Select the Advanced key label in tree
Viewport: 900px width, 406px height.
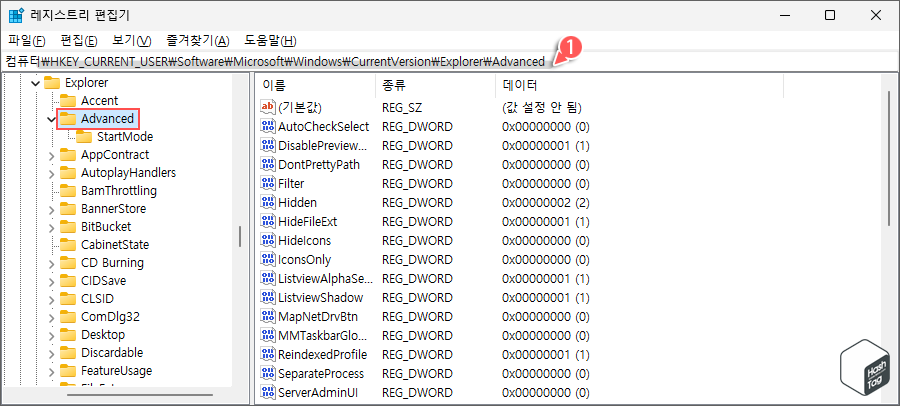(x=107, y=119)
